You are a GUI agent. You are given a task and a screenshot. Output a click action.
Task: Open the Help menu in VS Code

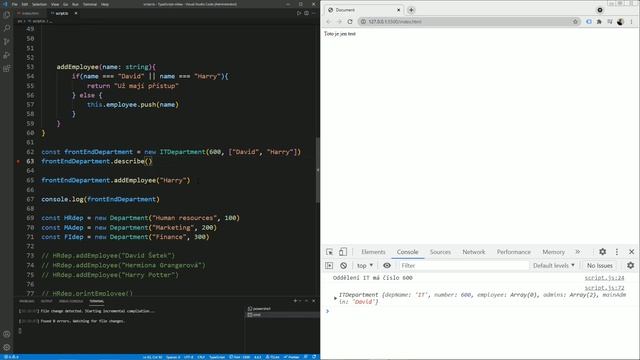(x=105, y=4)
